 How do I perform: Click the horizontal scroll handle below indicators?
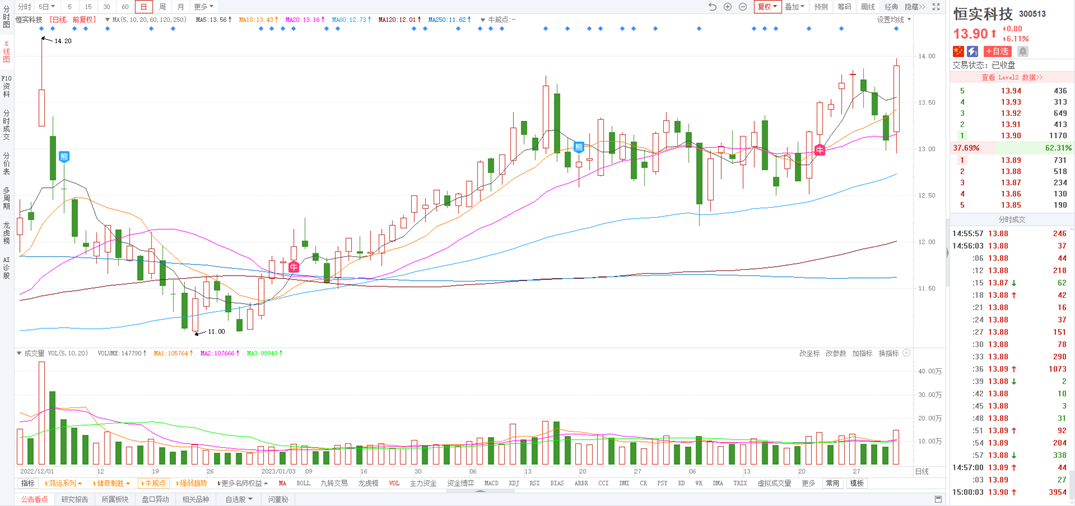[x=480, y=491]
